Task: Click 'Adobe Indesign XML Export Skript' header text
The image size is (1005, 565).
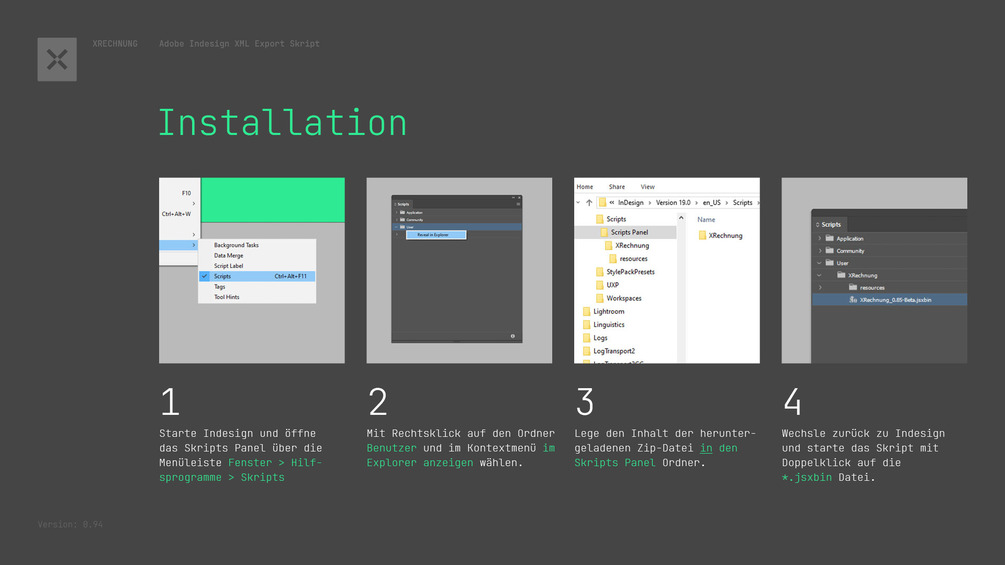Action: (239, 44)
